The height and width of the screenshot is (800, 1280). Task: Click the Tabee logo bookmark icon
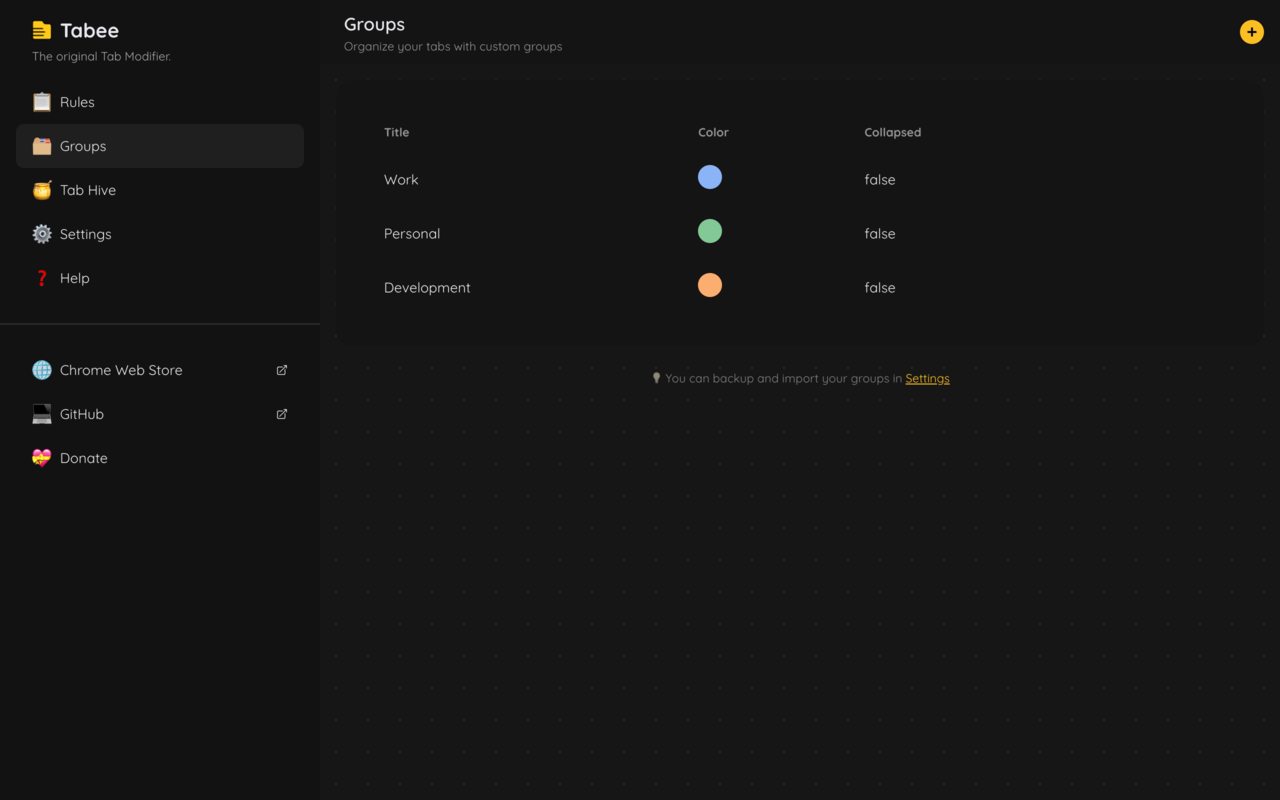point(41,29)
